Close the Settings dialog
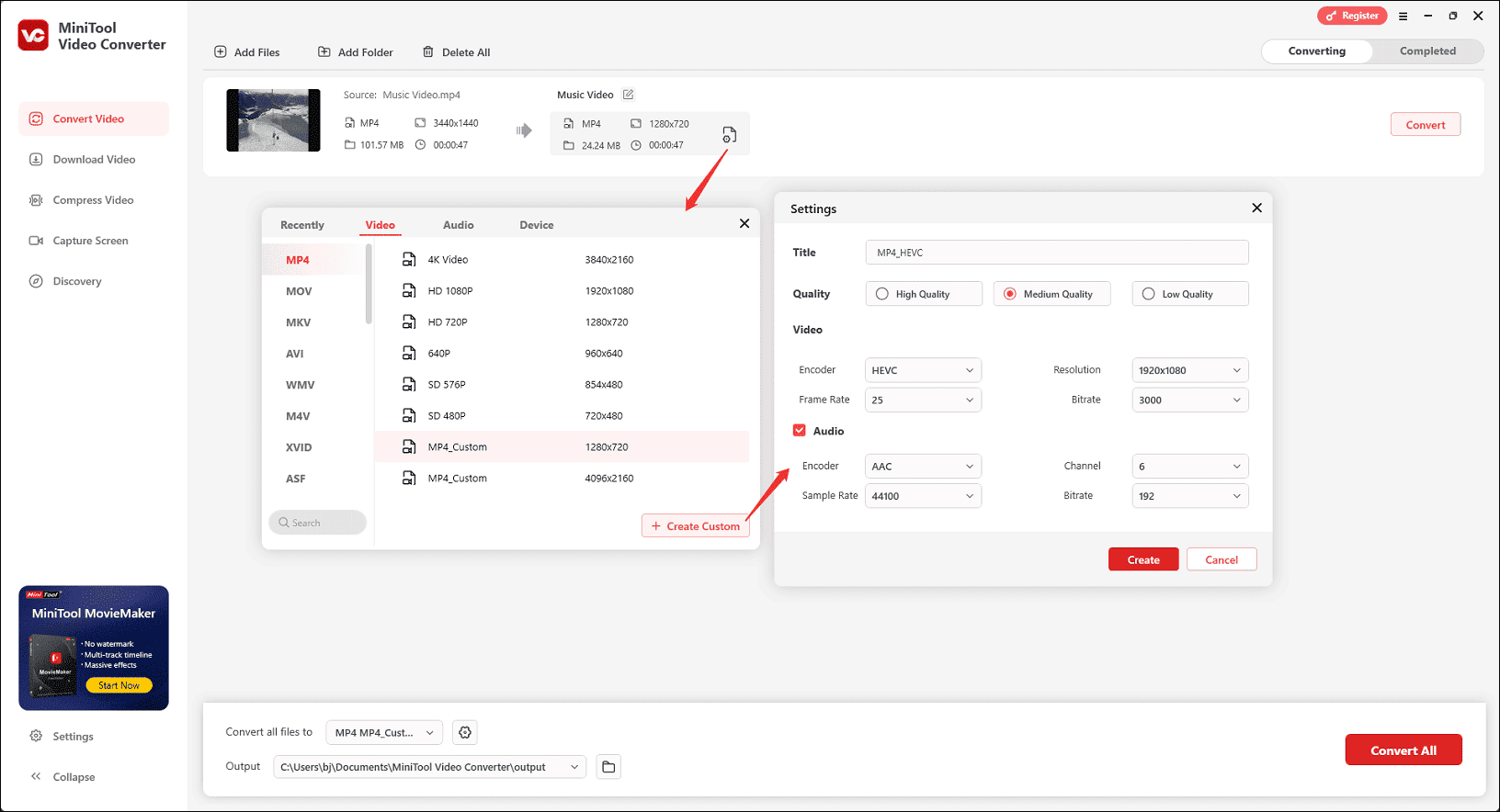The width and height of the screenshot is (1500, 812). click(x=1256, y=208)
